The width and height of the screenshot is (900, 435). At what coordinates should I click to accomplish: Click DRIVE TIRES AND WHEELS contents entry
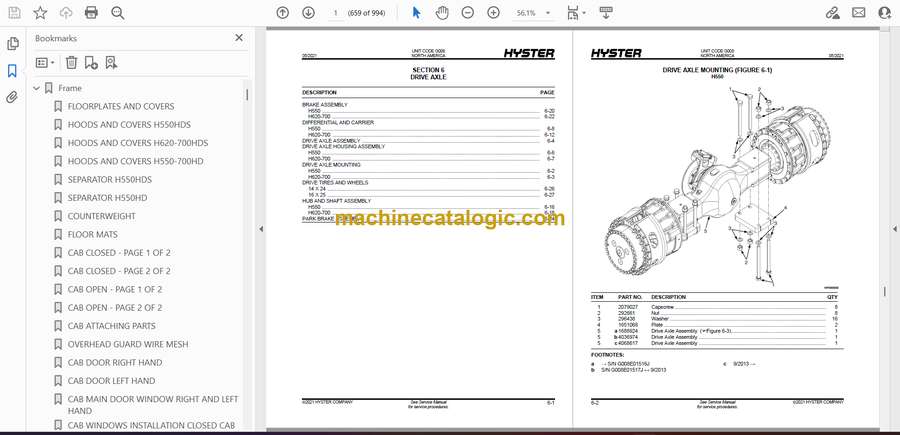335,182
